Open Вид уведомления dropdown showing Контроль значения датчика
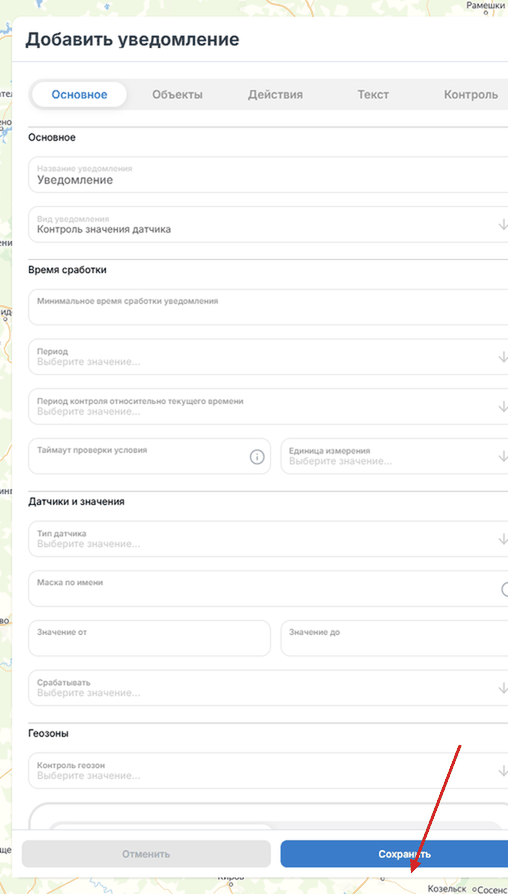 click(268, 225)
